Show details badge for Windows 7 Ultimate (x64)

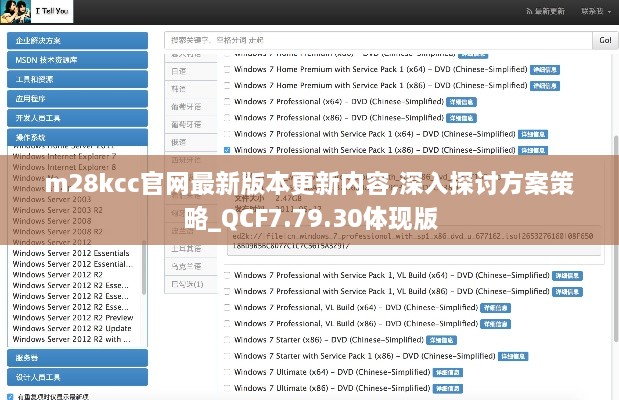click(x=448, y=373)
